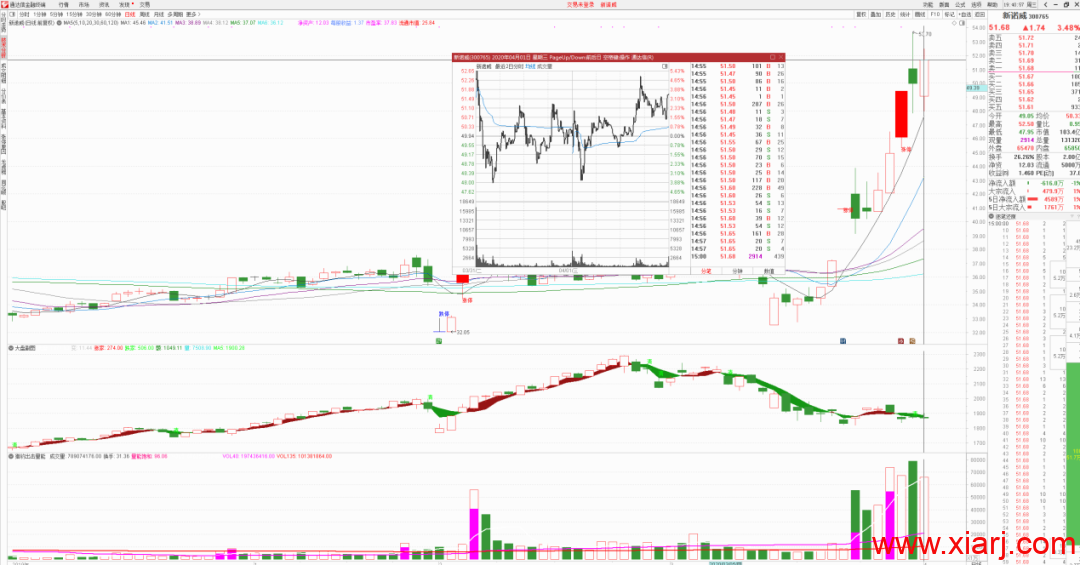This screenshot has height=565, width=1080.
Task: Select the 日线 daily chart tab
Action: [130, 14]
